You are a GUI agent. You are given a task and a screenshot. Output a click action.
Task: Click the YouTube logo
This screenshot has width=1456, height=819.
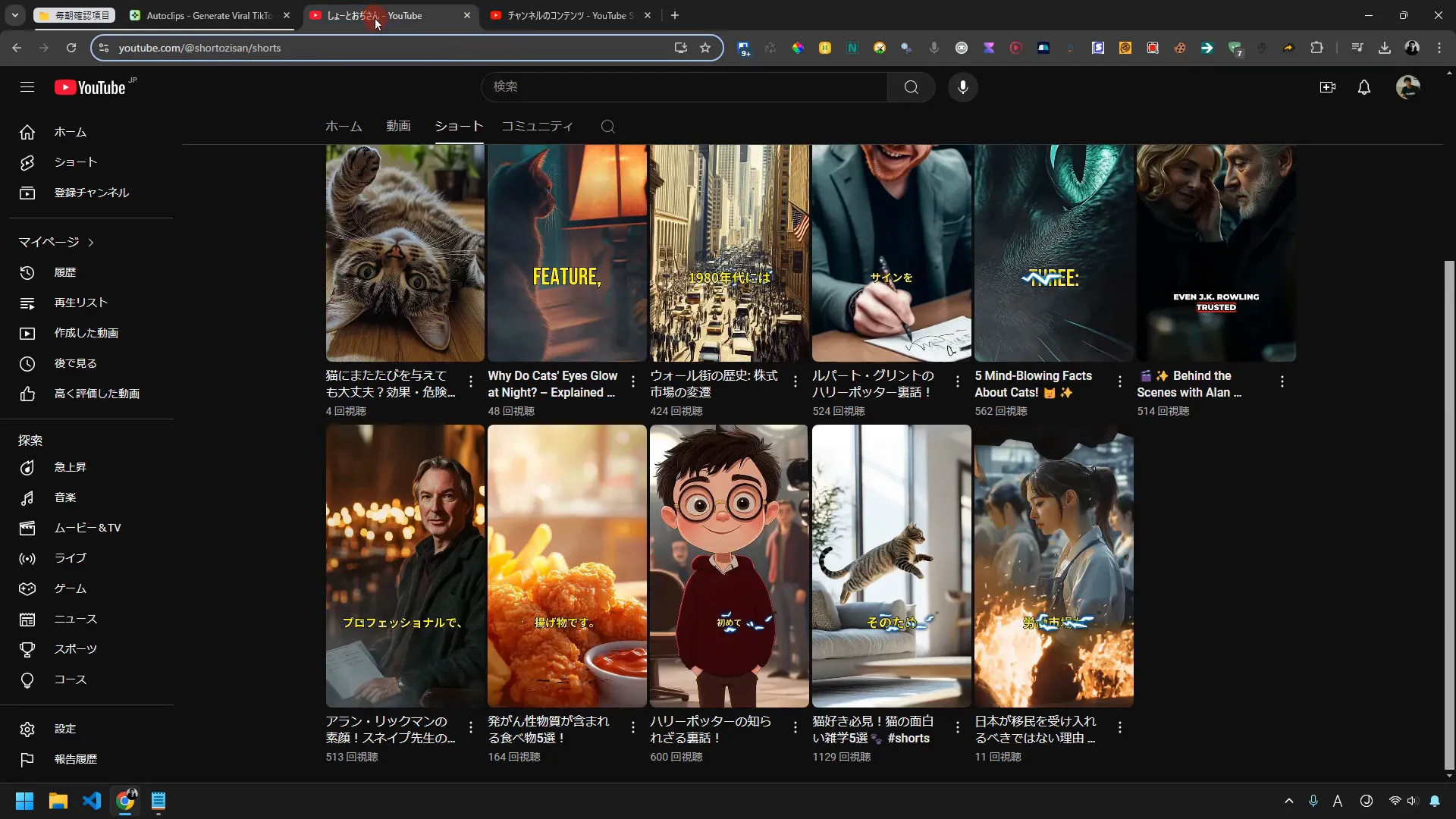click(91, 87)
